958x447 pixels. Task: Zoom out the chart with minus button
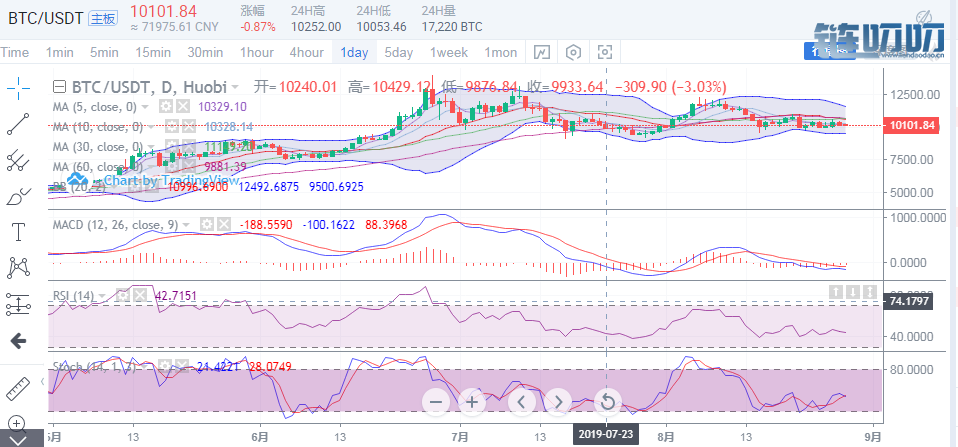pos(435,402)
